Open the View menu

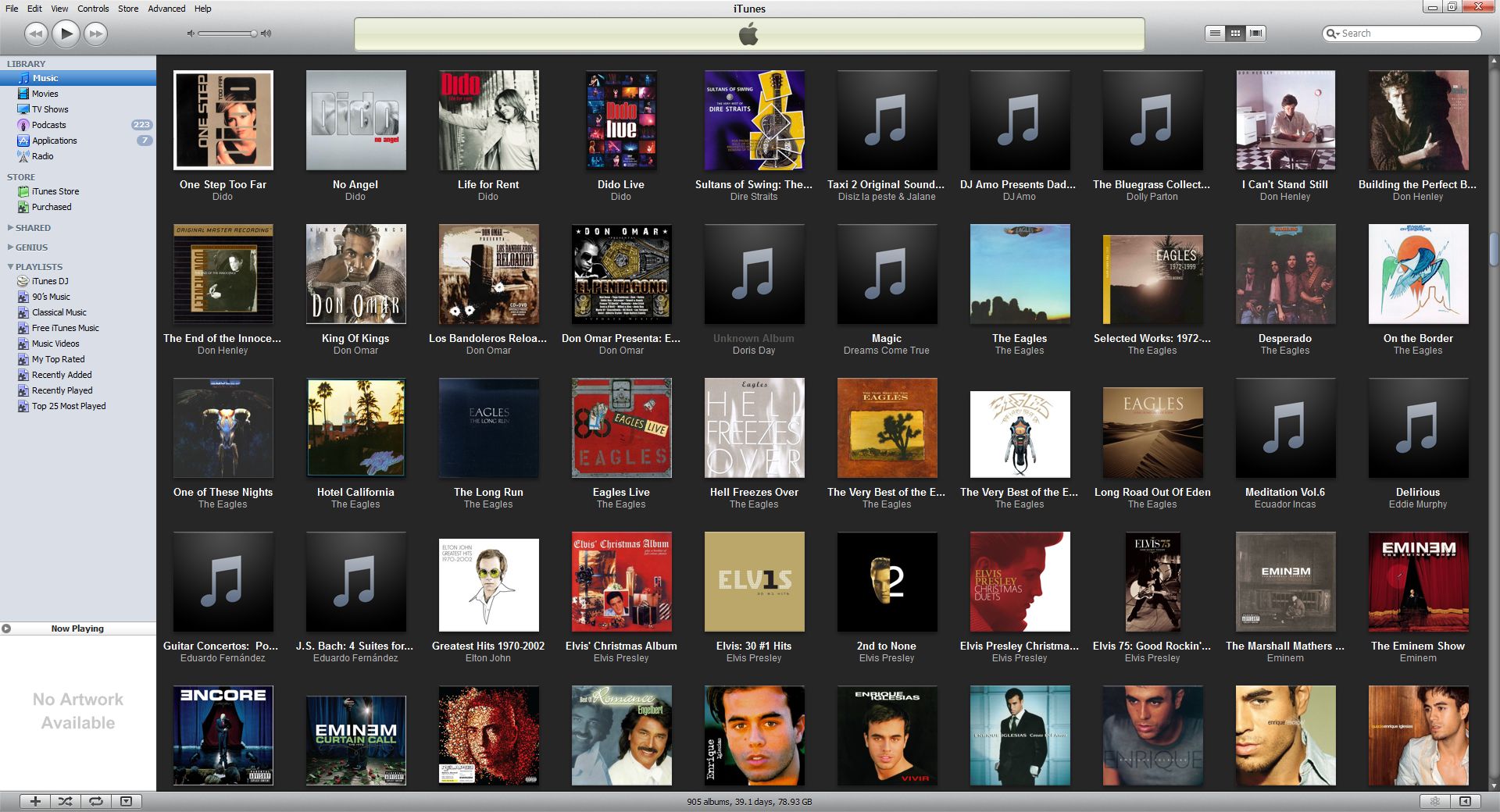pyautogui.click(x=59, y=9)
